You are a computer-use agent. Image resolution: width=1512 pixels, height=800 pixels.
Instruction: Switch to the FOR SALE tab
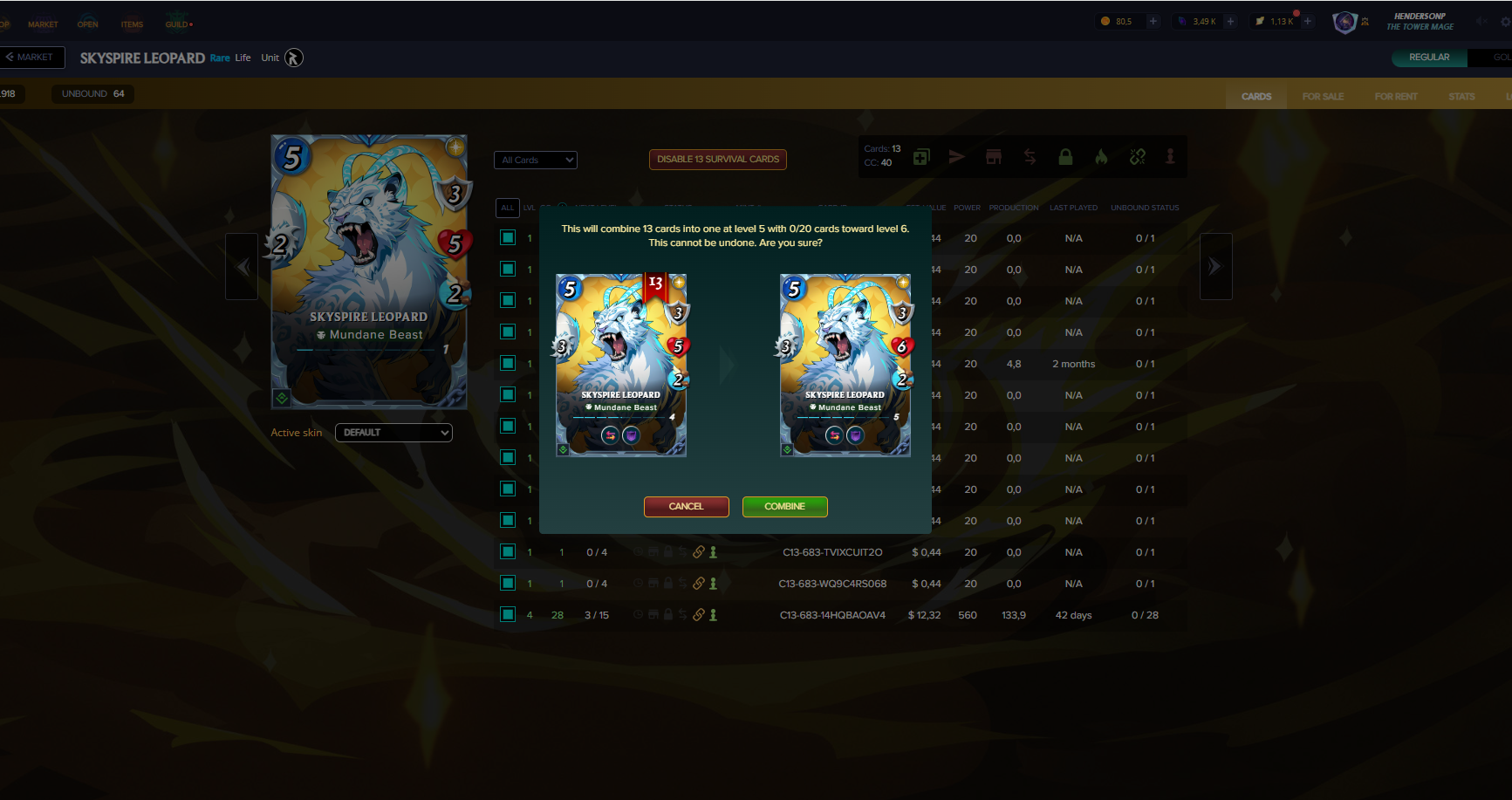coord(1323,96)
